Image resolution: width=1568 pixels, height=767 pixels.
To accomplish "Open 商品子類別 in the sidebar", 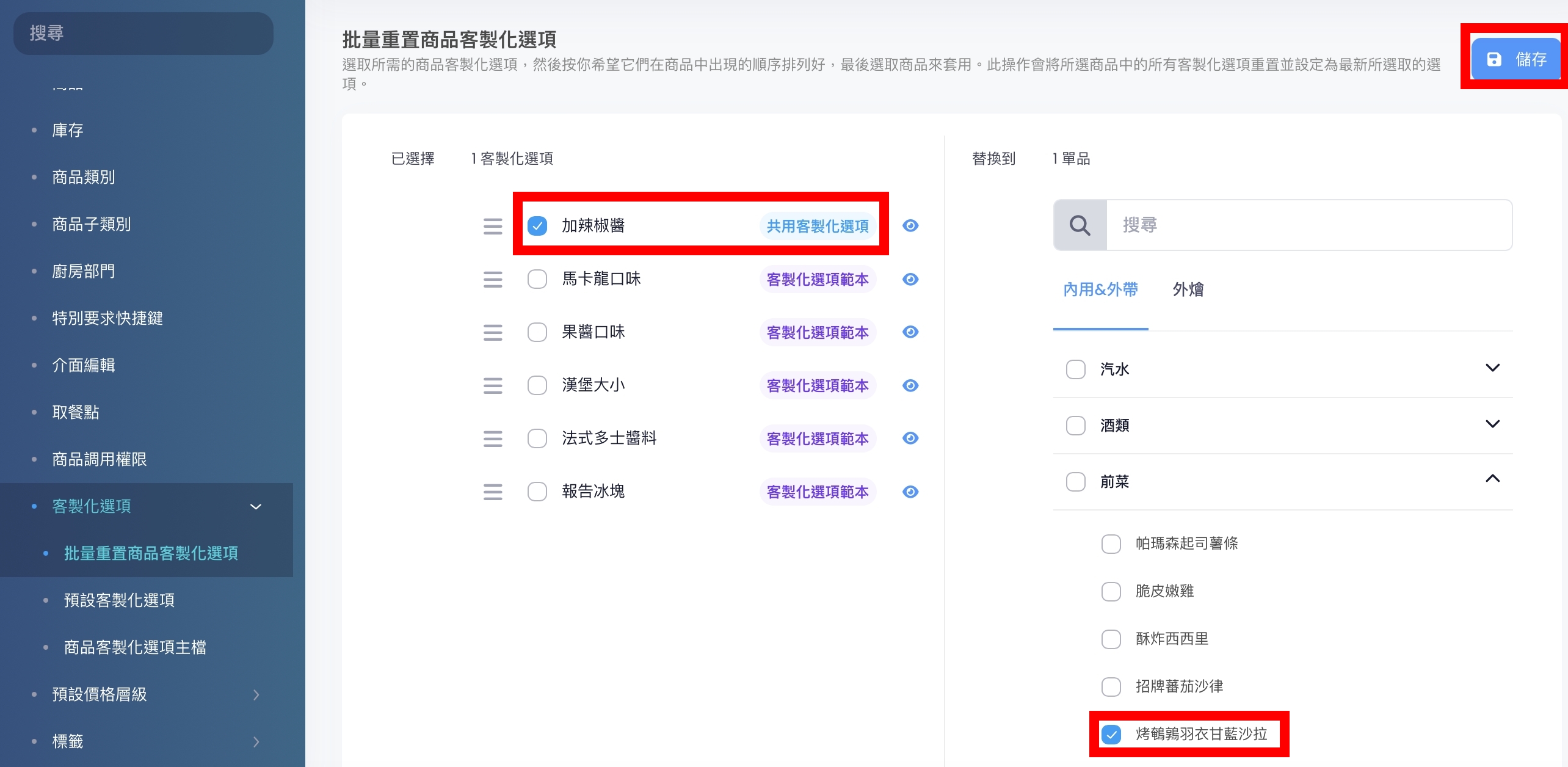I will [92, 224].
